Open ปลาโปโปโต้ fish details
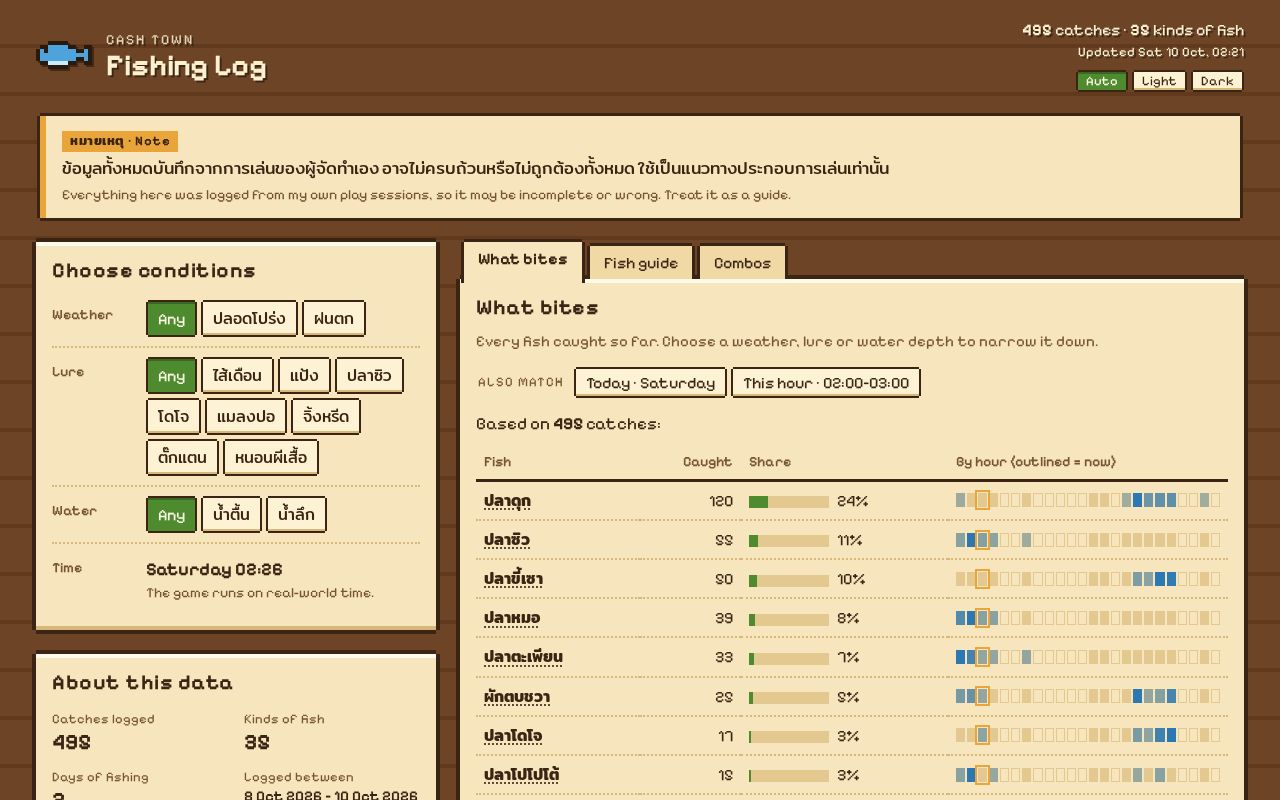Viewport: 1280px width, 800px height. (x=521, y=775)
